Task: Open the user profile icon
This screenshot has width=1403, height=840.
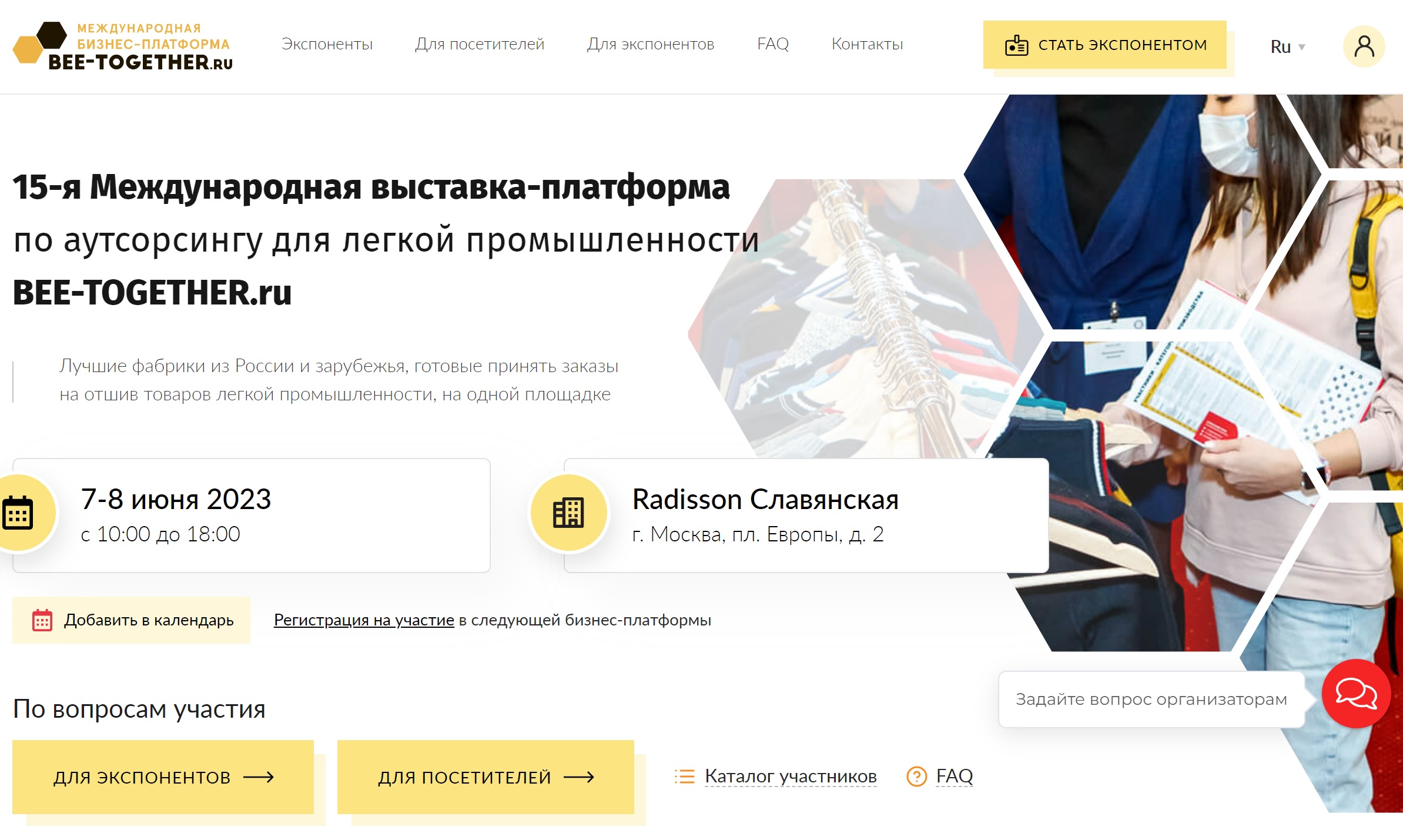Action: (x=1364, y=46)
